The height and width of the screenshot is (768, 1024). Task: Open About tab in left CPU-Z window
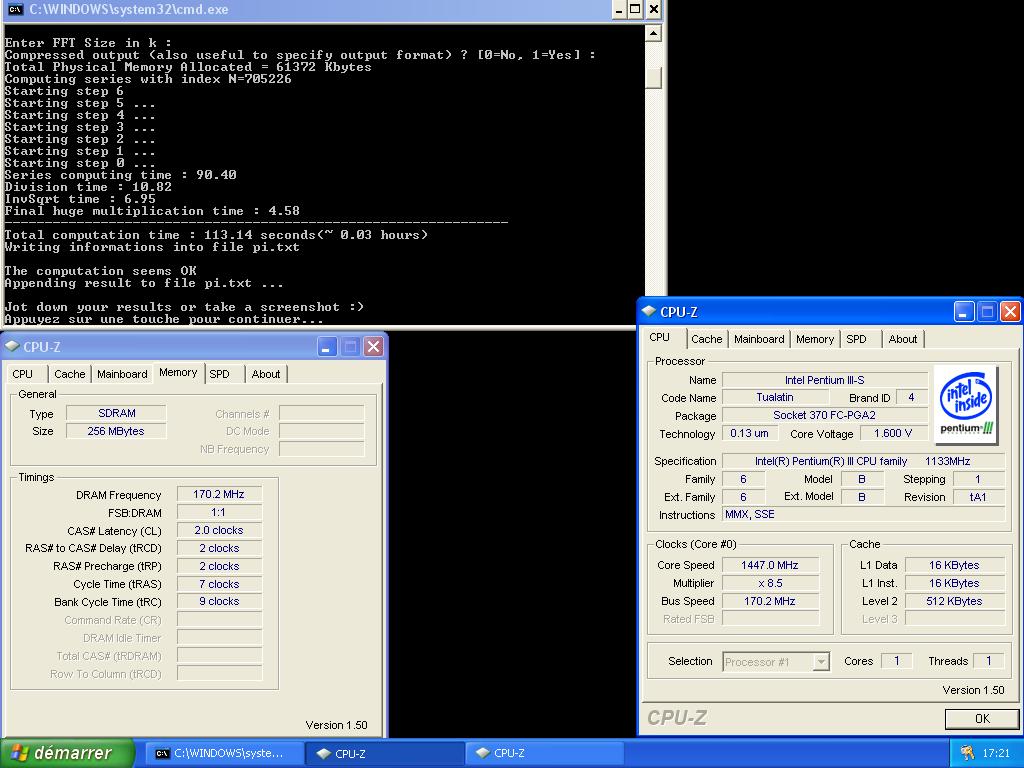(x=266, y=374)
